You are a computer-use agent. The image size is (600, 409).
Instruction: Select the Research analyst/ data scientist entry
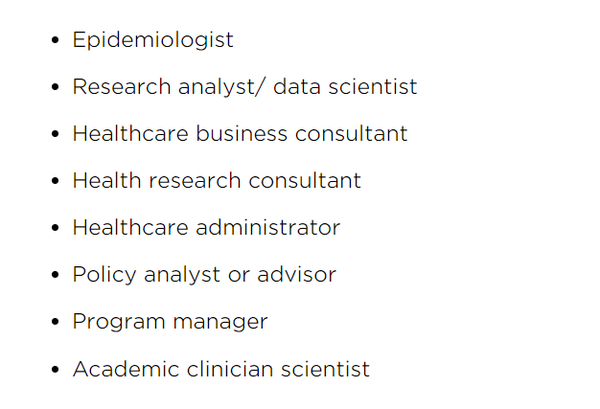click(245, 87)
